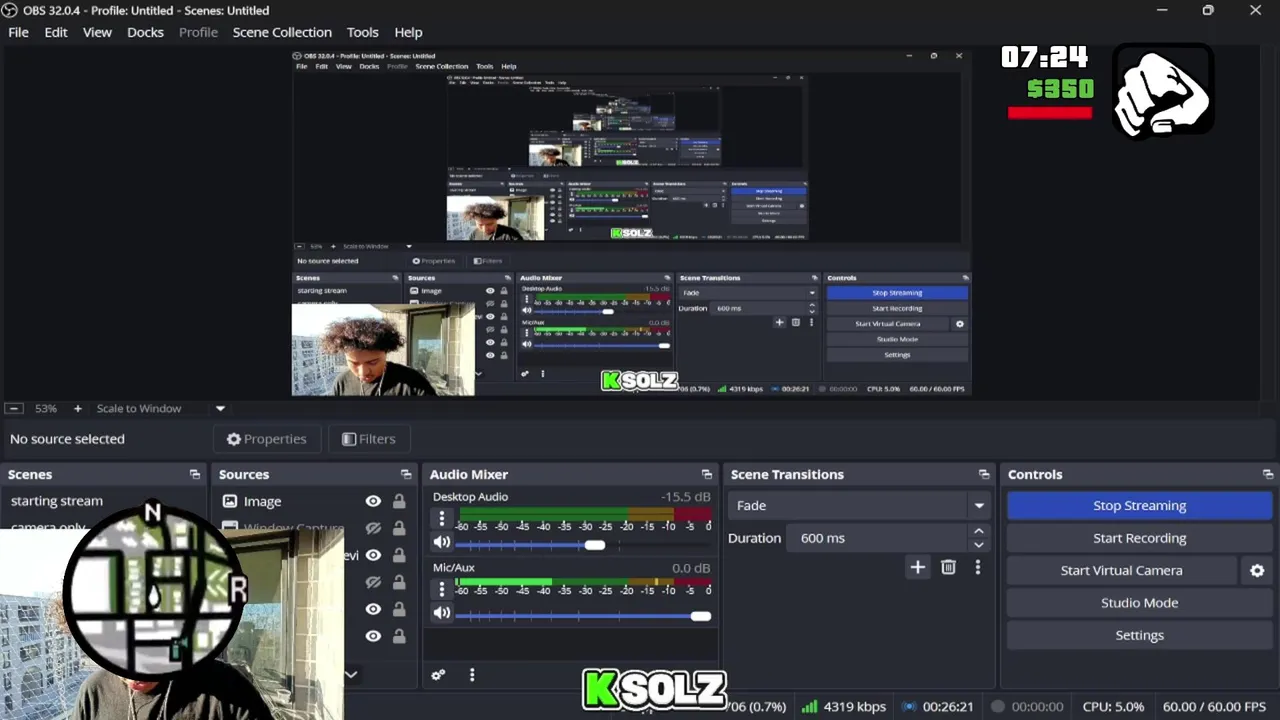Open the Mic/Aux three-dot options menu
The width and height of the screenshot is (1280, 720).
(x=441, y=589)
